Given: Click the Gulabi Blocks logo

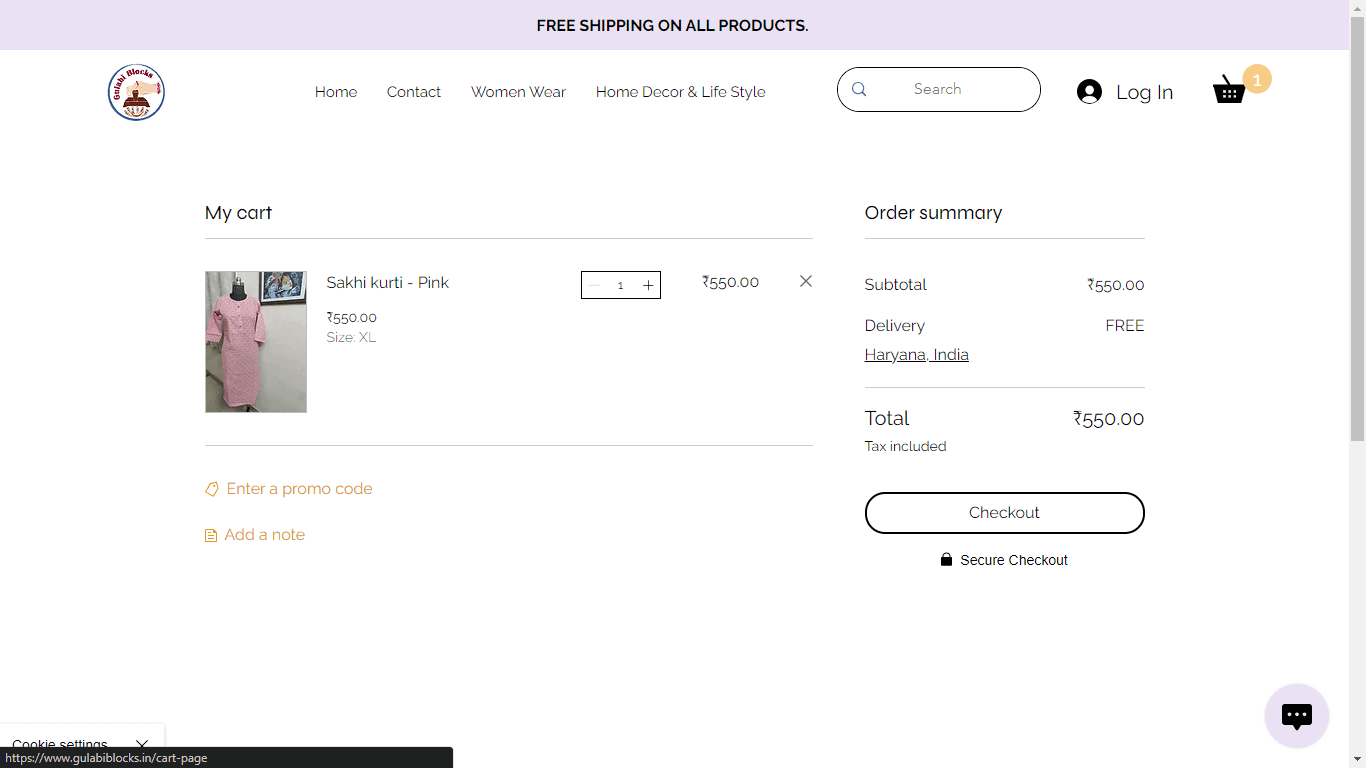Looking at the screenshot, I should point(136,92).
